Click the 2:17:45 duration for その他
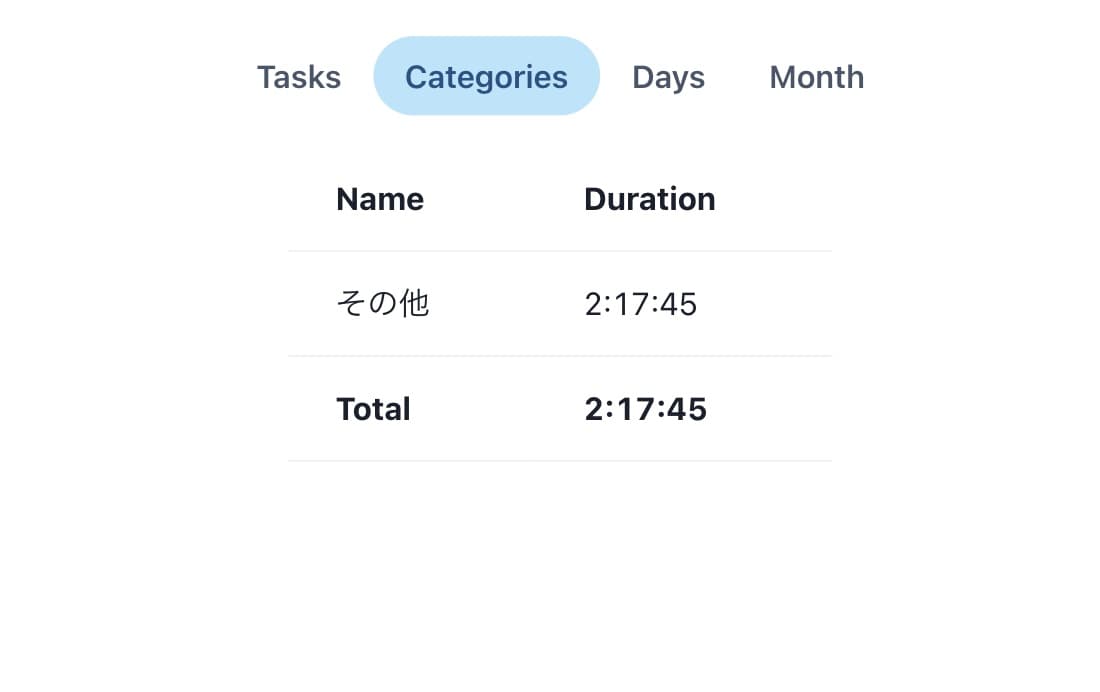The height and width of the screenshot is (692, 1100). 640,303
